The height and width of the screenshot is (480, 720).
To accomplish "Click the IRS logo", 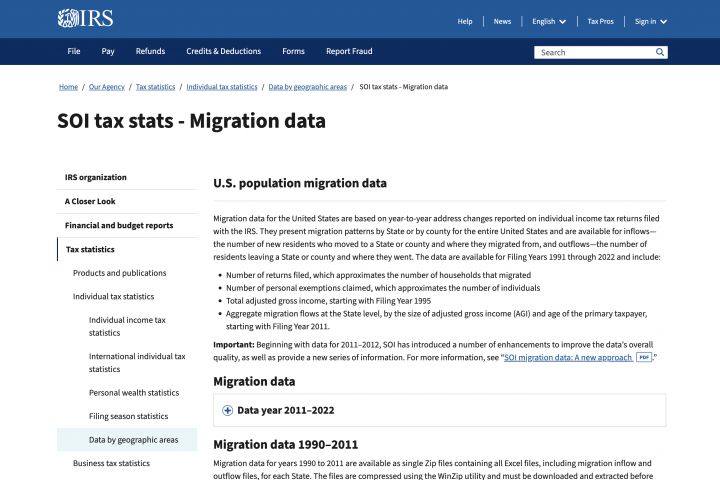I will click(85, 18).
